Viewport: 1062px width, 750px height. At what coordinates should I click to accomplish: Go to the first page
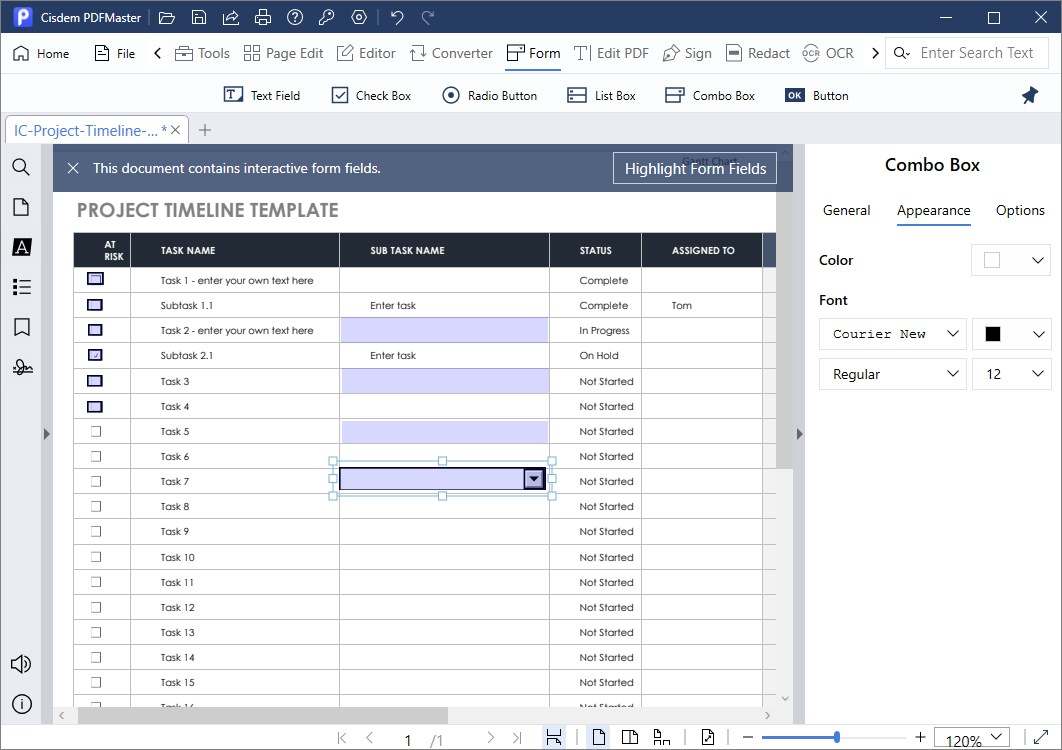(x=341, y=738)
